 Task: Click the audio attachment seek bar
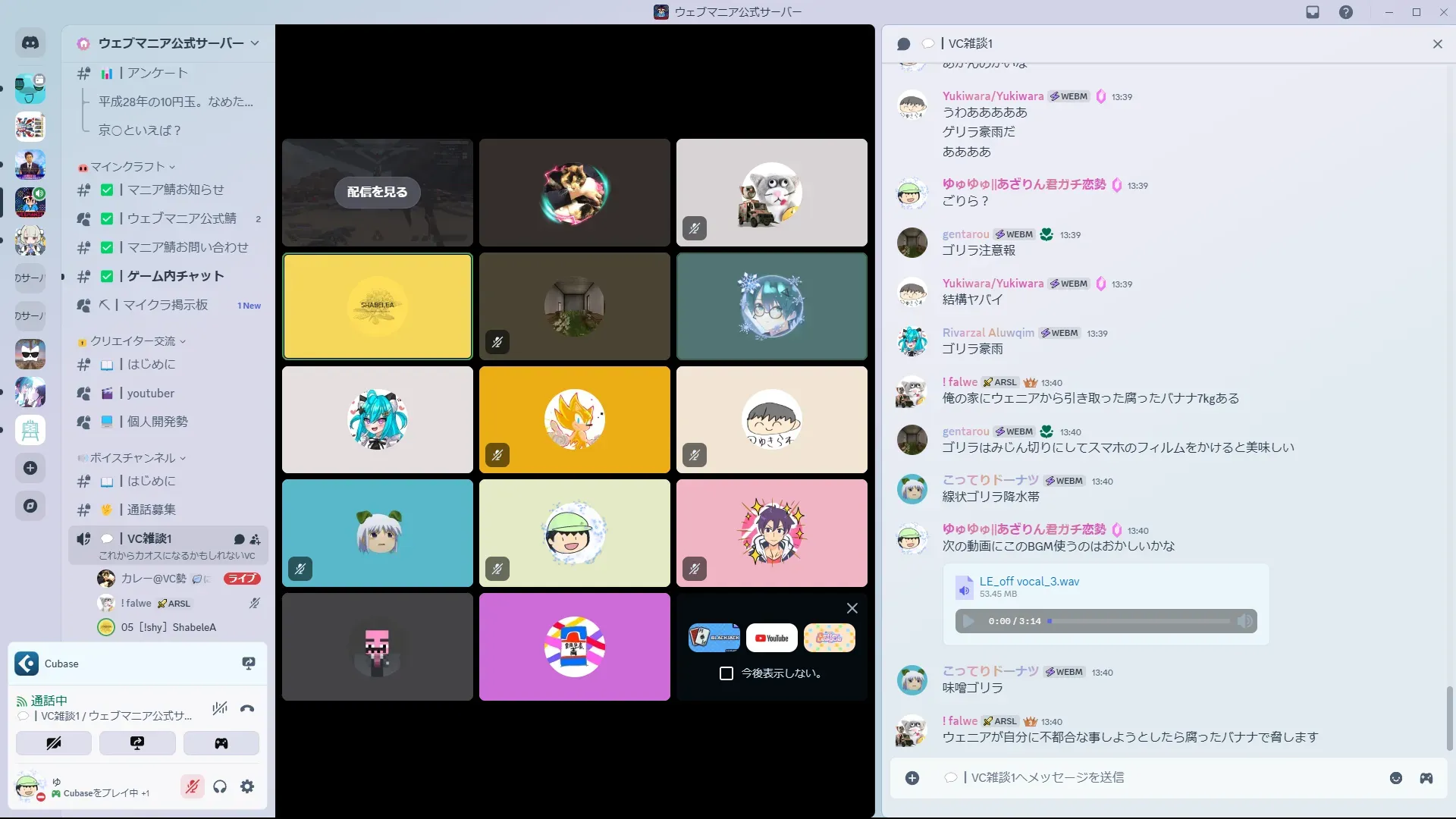[x=1139, y=621]
